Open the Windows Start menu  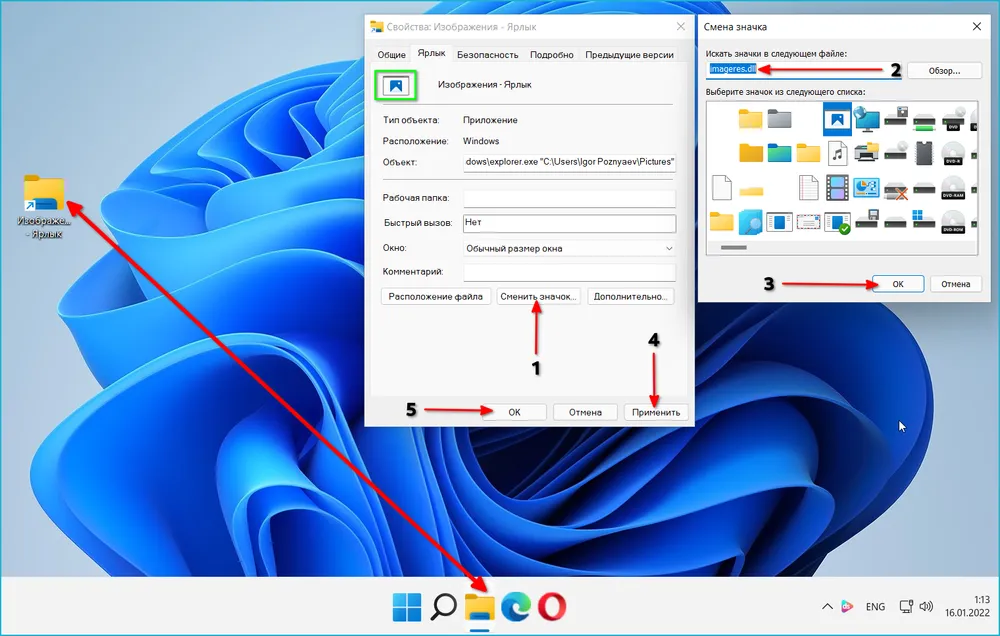(406, 606)
